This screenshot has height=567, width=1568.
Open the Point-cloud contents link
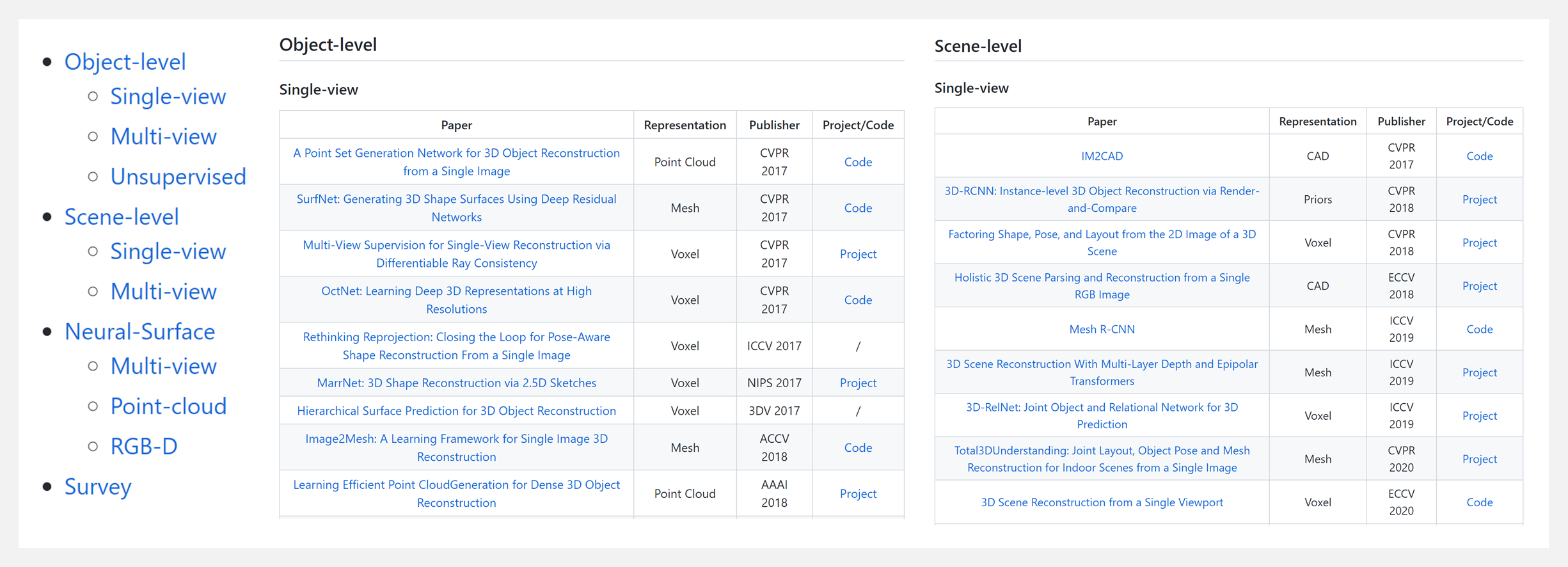[169, 406]
